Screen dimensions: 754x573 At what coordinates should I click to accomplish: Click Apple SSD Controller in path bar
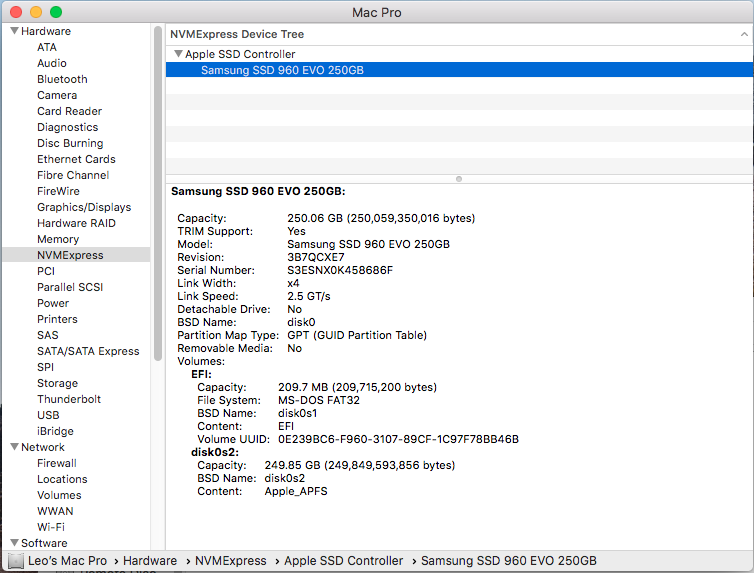343,561
